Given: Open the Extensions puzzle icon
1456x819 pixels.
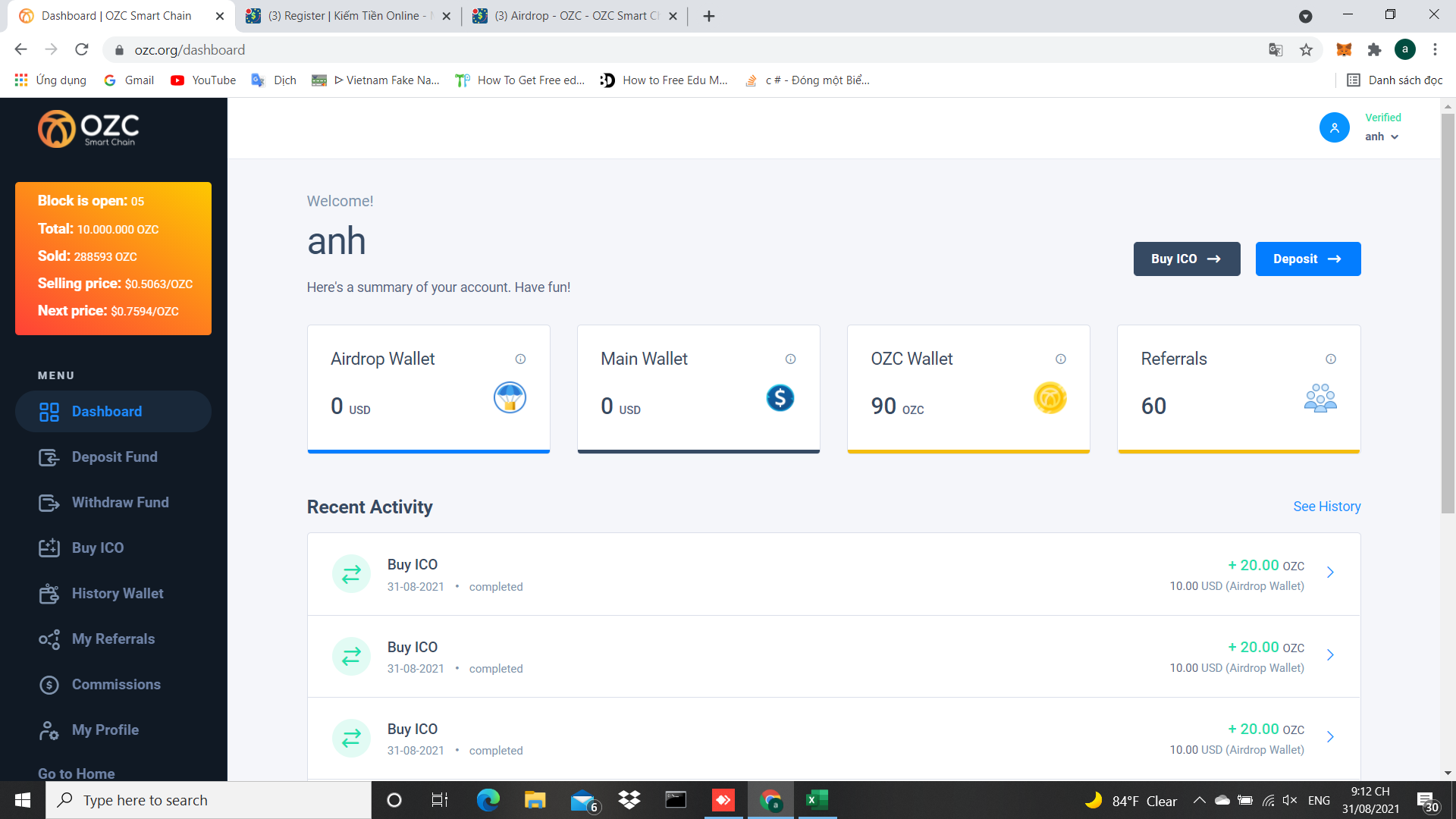Looking at the screenshot, I should tap(1374, 50).
